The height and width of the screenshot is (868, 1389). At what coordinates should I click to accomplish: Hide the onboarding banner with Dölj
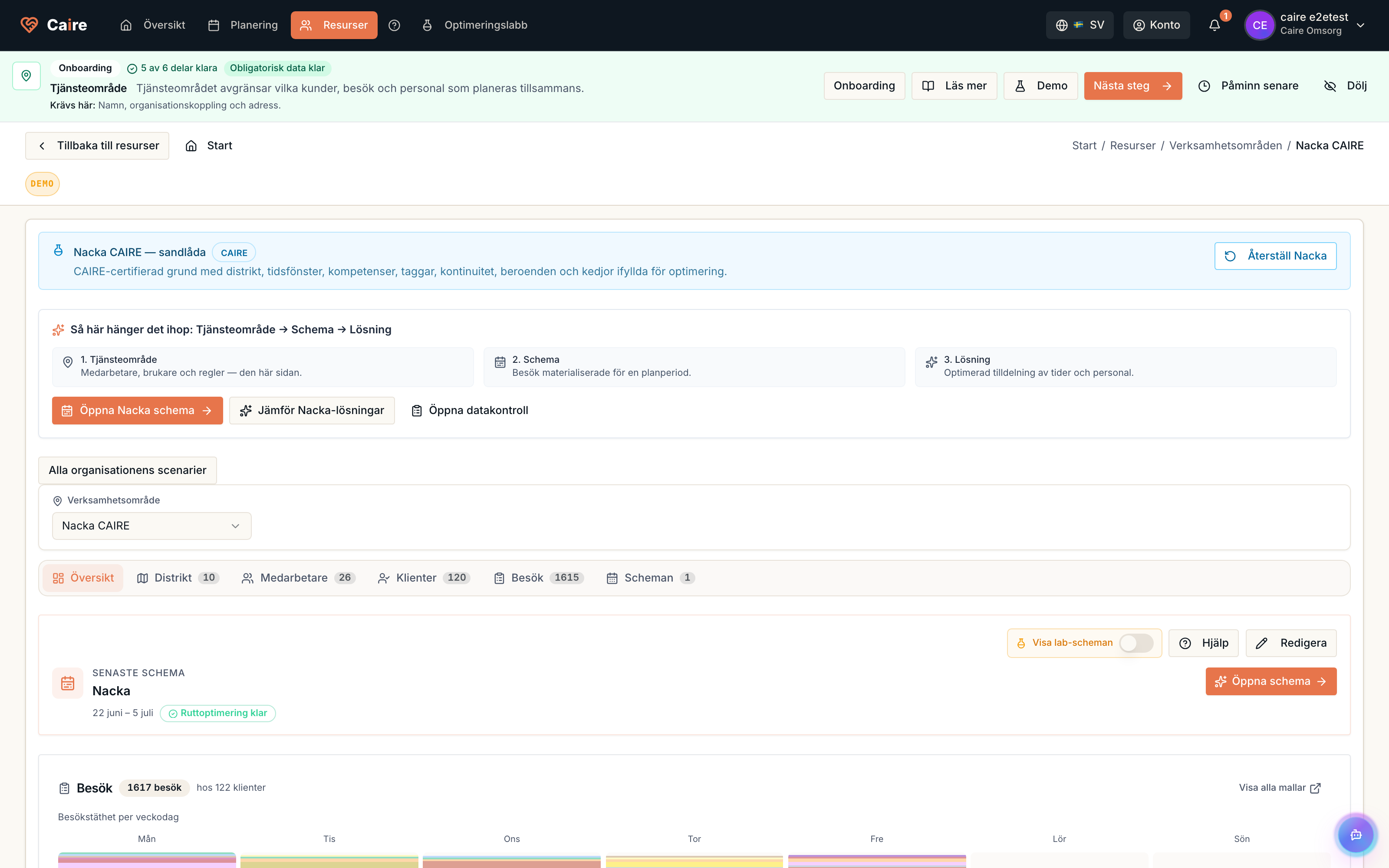pos(1346,85)
